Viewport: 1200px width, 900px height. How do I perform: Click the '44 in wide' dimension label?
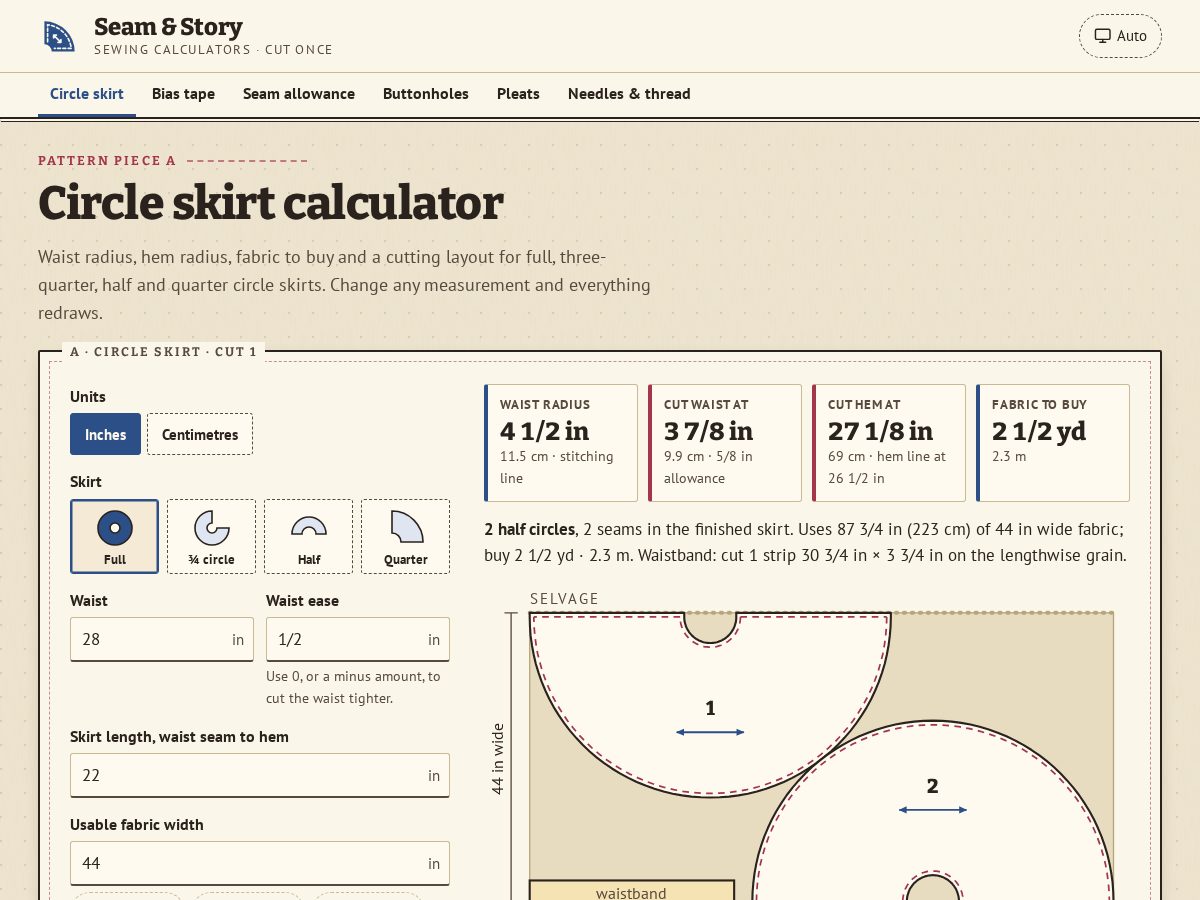click(498, 759)
